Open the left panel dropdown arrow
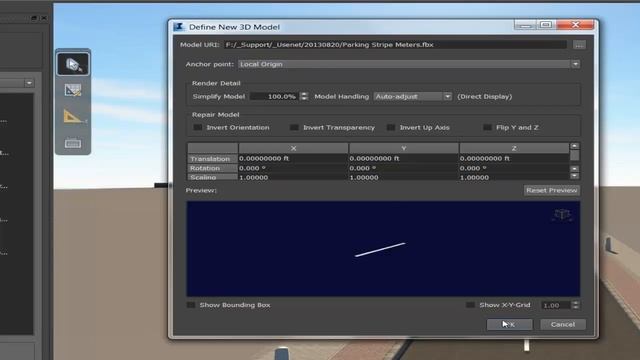Image resolution: width=640 pixels, height=360 pixels. pos(29,83)
